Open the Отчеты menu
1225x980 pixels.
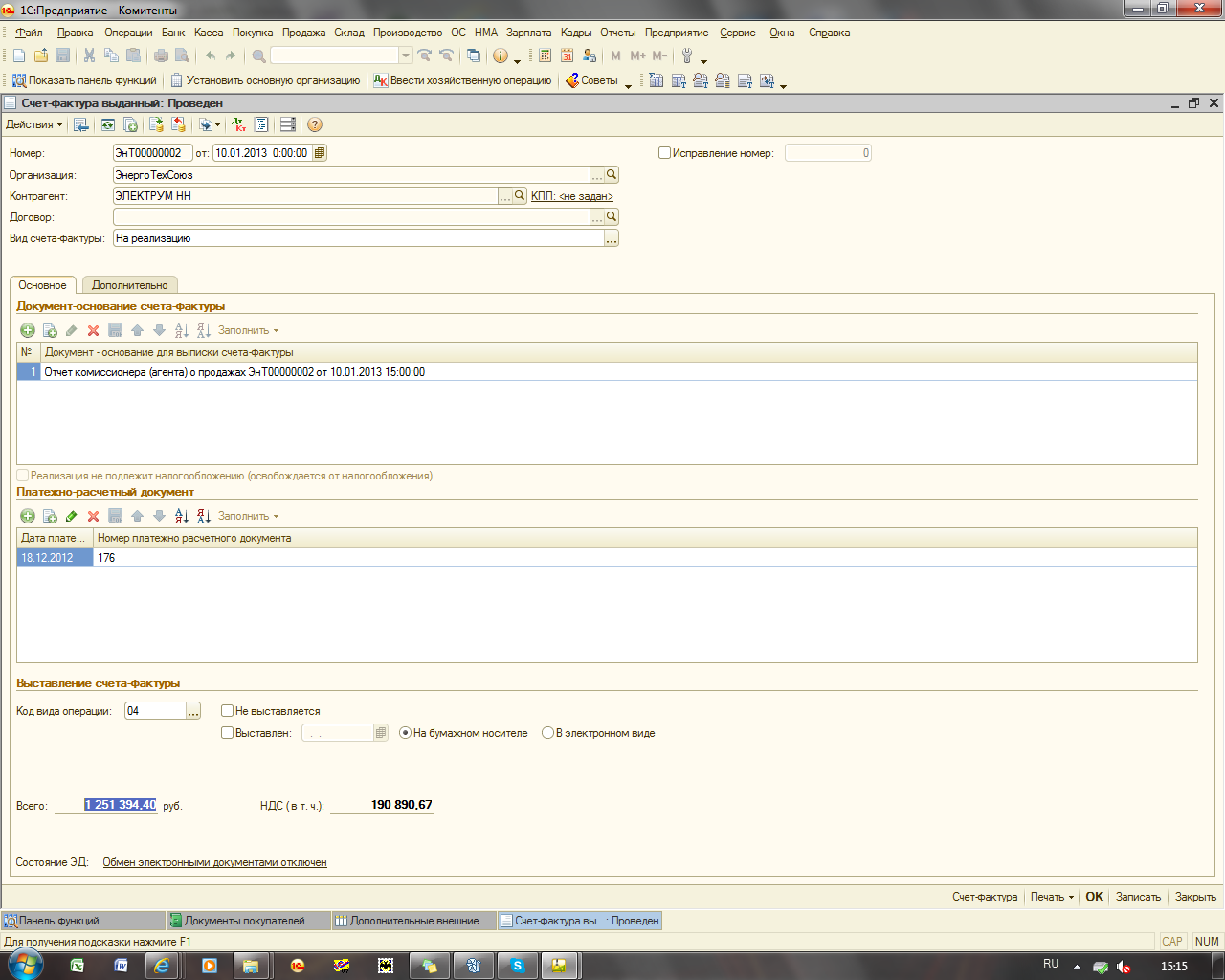point(617,33)
